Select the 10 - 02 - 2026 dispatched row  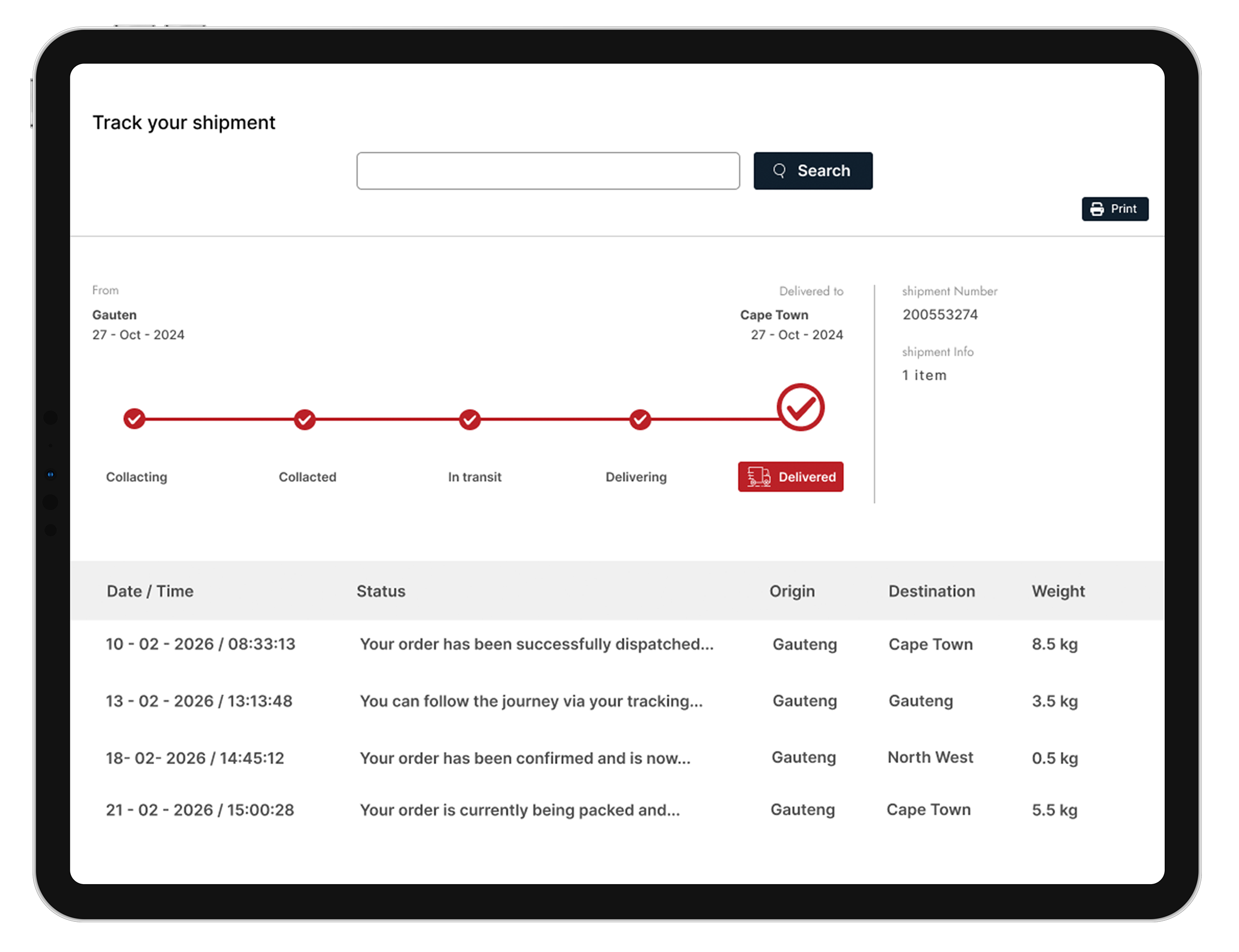point(201,644)
